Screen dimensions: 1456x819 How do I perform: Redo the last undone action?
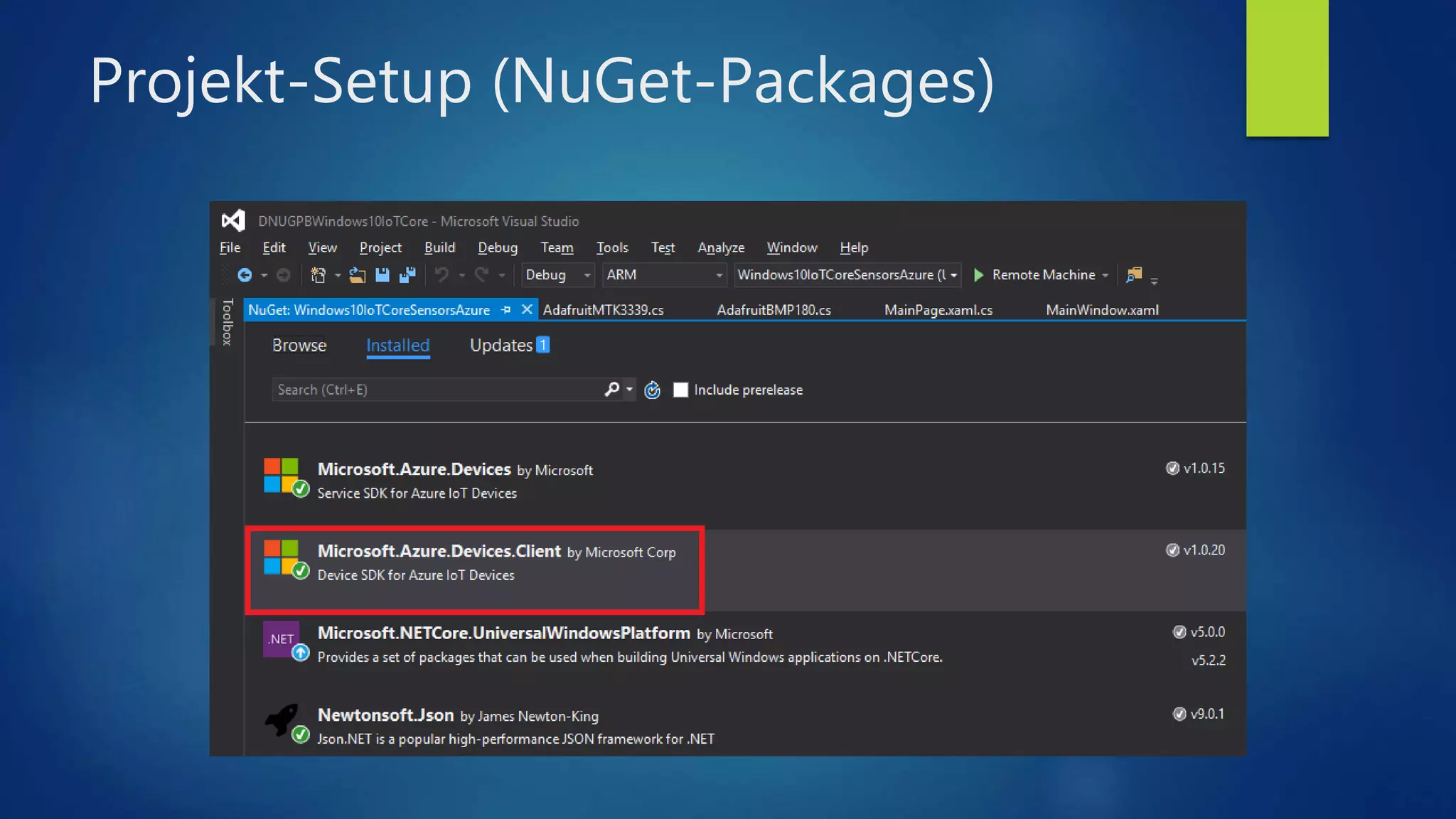coord(481,274)
